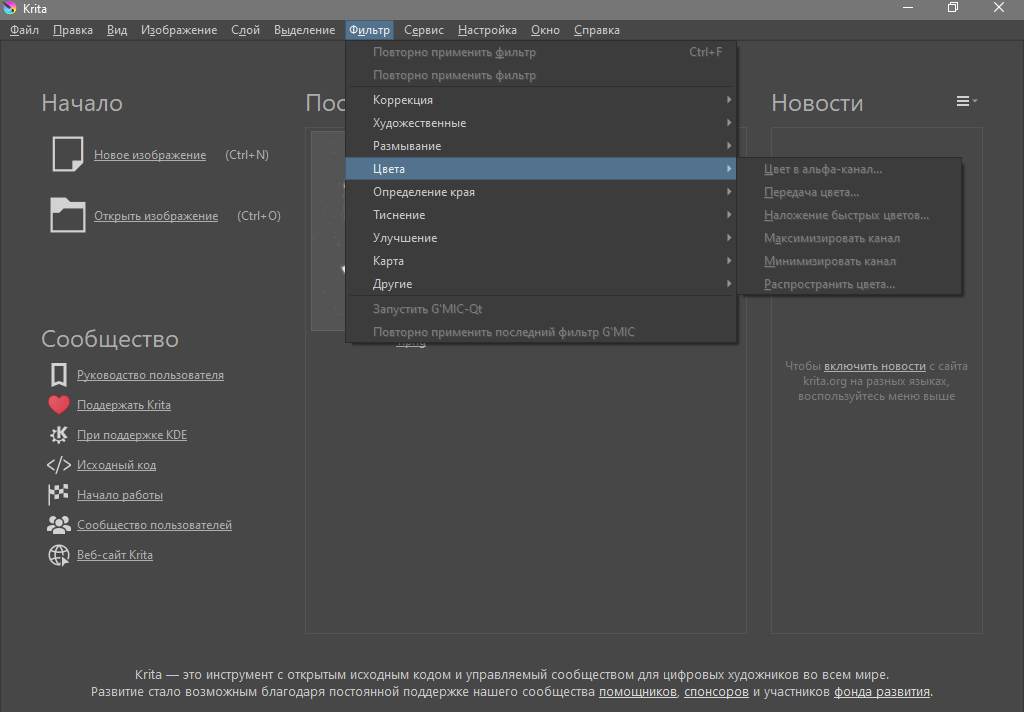This screenshot has height=712, width=1024.
Task: Click Запустить G'MIC-Qt menu entry
Action: (541, 309)
